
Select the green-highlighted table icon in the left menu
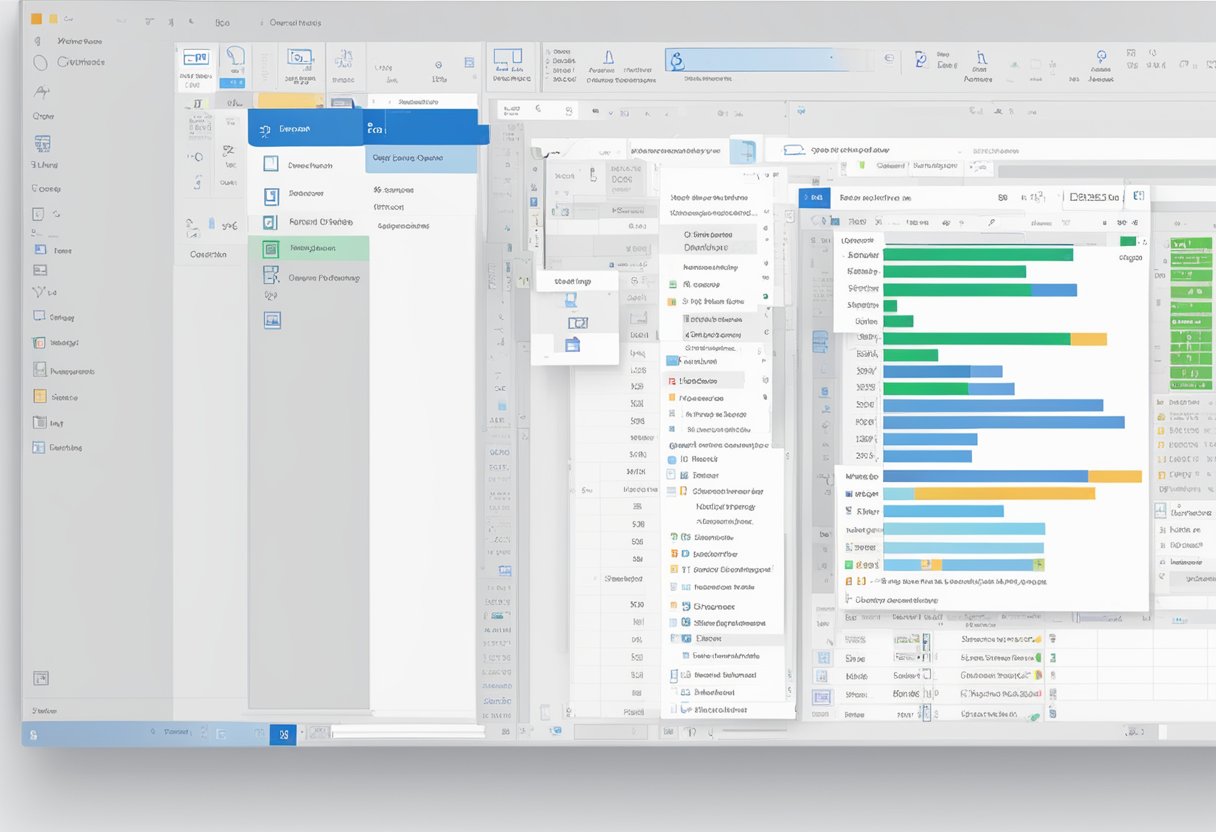(270, 247)
